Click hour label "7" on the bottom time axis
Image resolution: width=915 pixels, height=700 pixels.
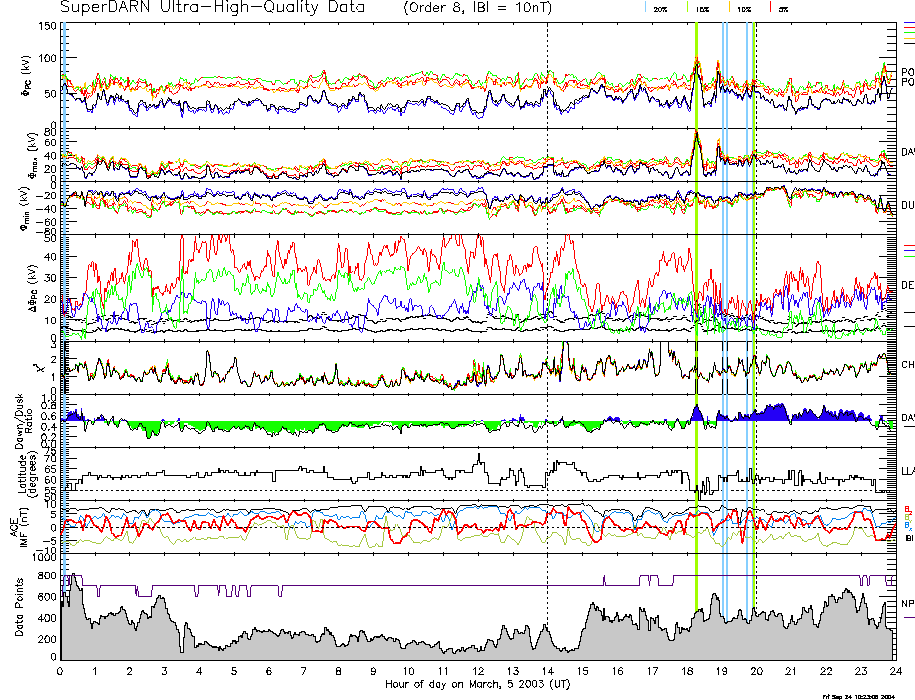[304, 671]
